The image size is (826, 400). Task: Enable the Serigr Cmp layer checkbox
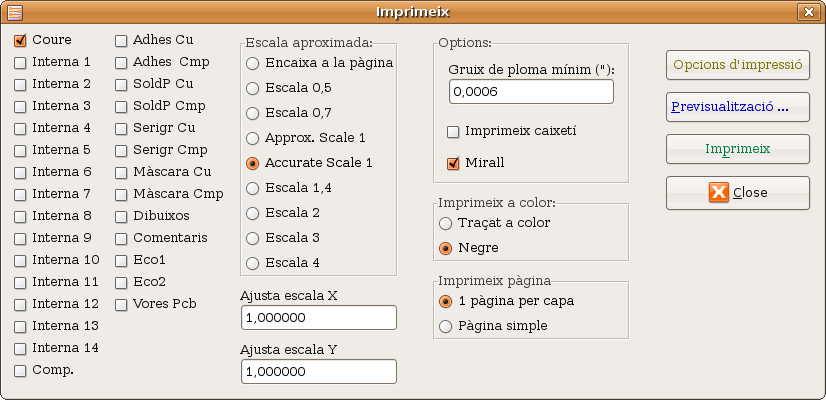point(121,151)
